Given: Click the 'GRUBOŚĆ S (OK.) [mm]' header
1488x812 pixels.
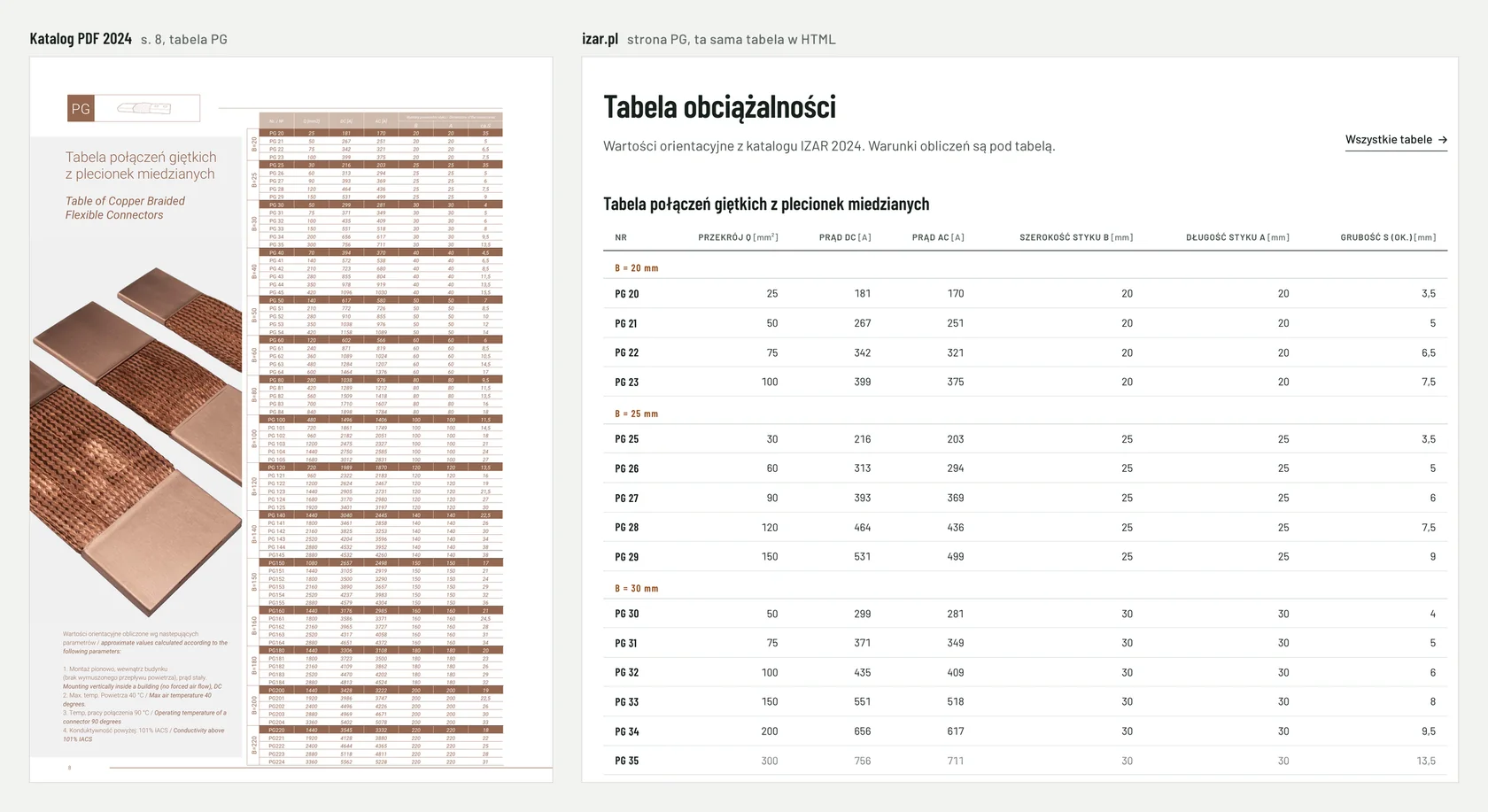Looking at the screenshot, I should pos(1388,237).
